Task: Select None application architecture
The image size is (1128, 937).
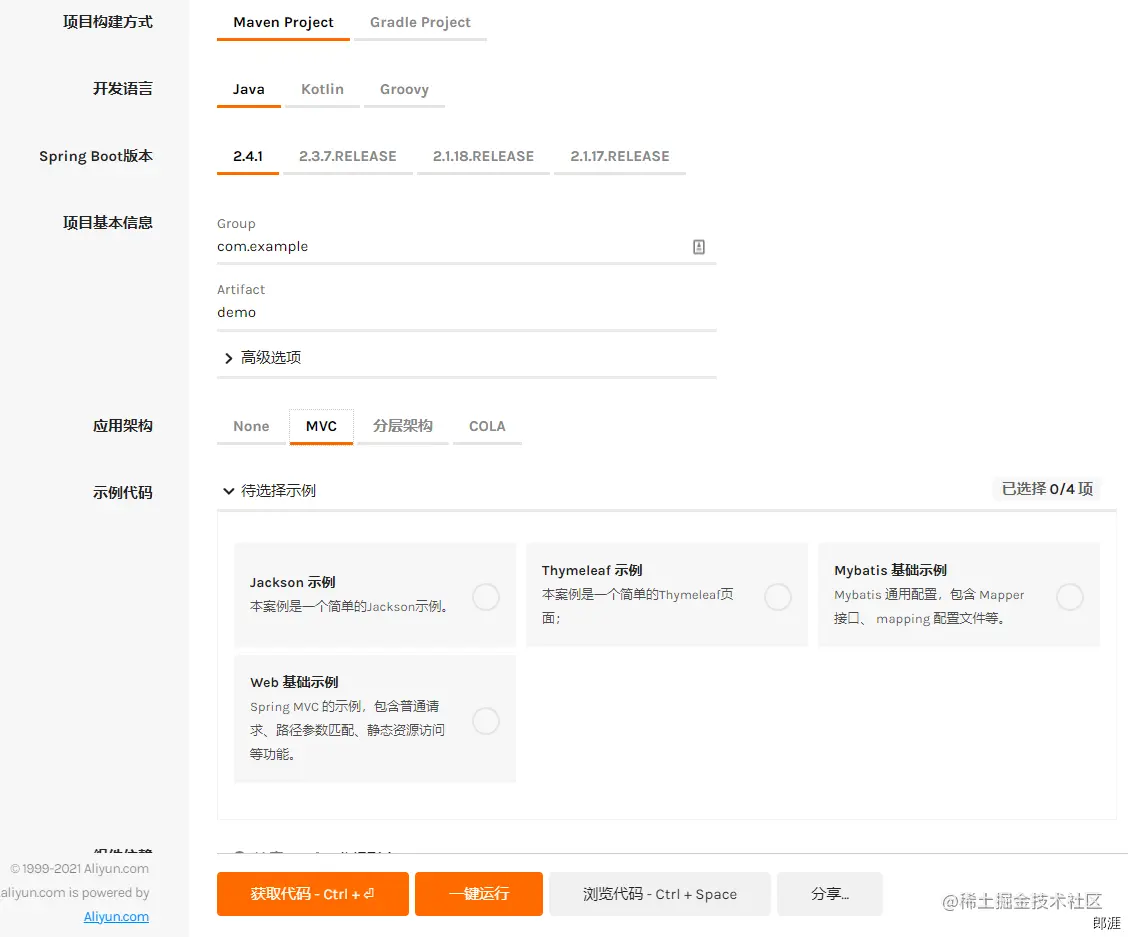Action: [251, 426]
